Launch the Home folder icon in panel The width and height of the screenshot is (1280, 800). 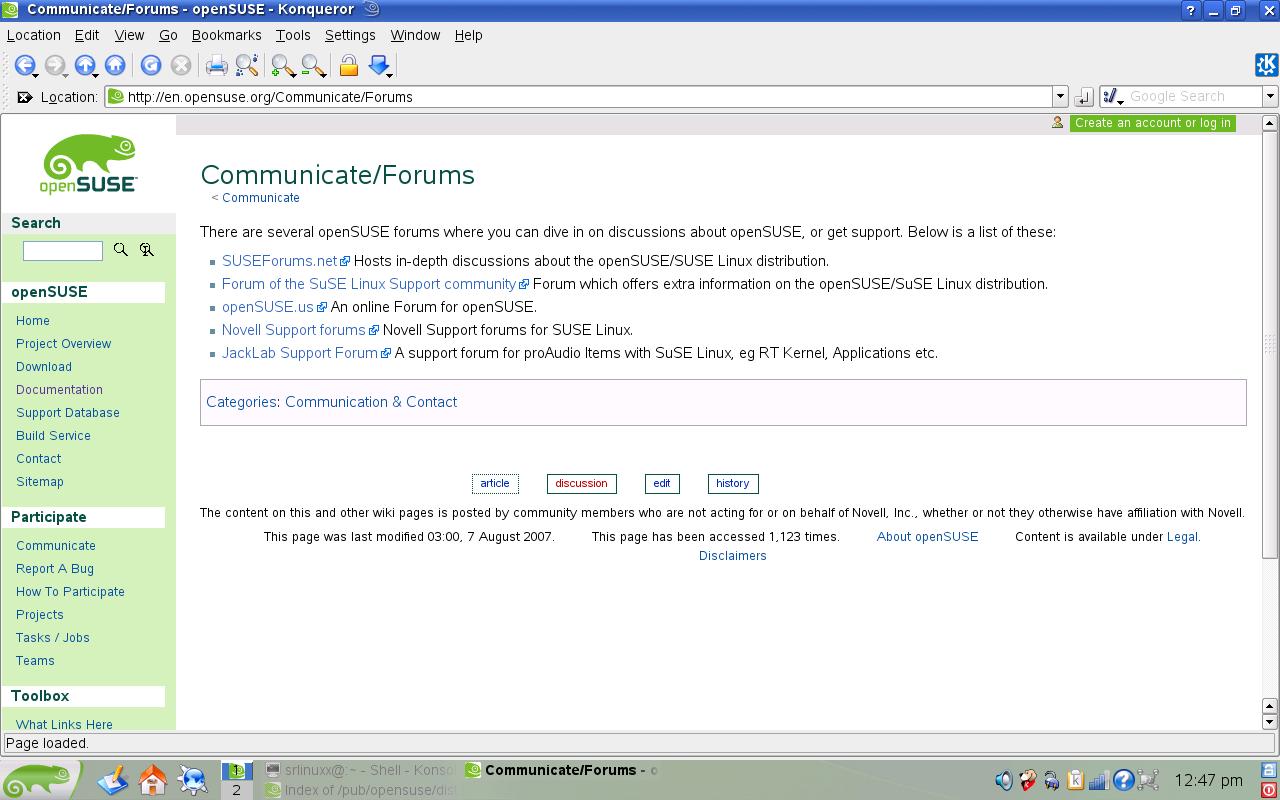click(153, 780)
